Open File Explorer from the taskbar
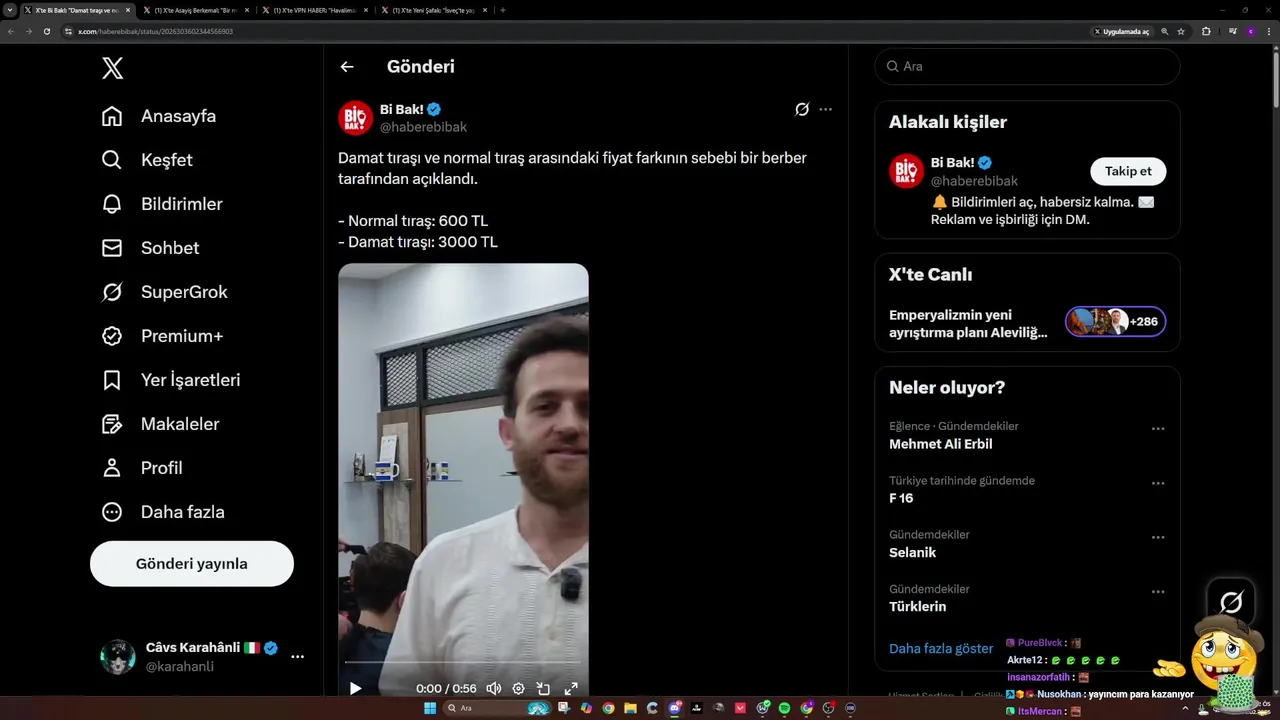The width and height of the screenshot is (1280, 720). [x=630, y=708]
